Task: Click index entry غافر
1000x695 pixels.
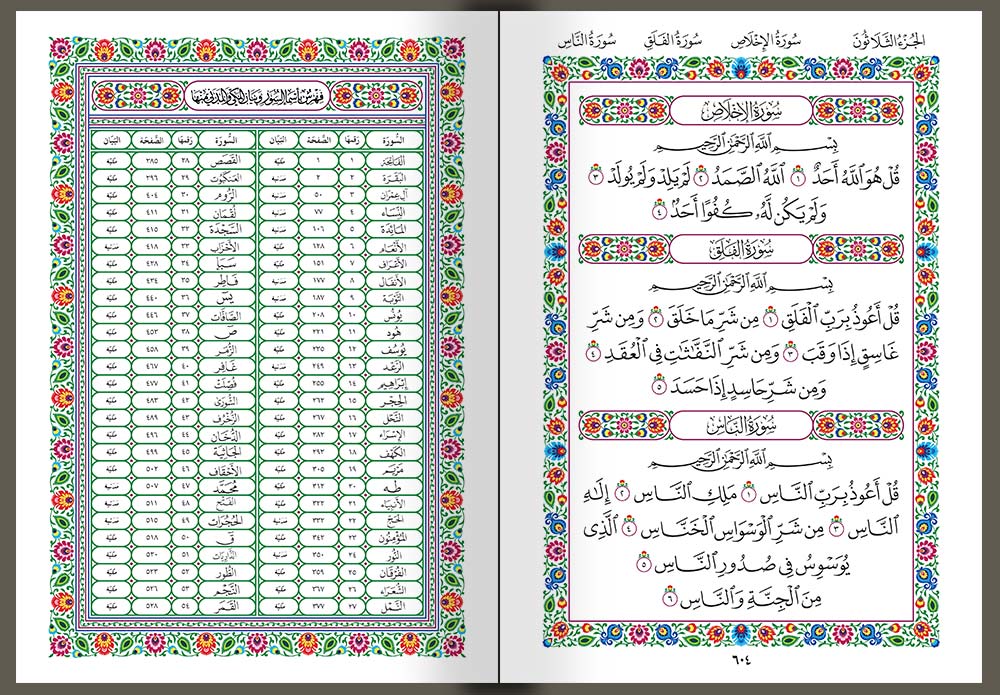Action: pos(226,367)
